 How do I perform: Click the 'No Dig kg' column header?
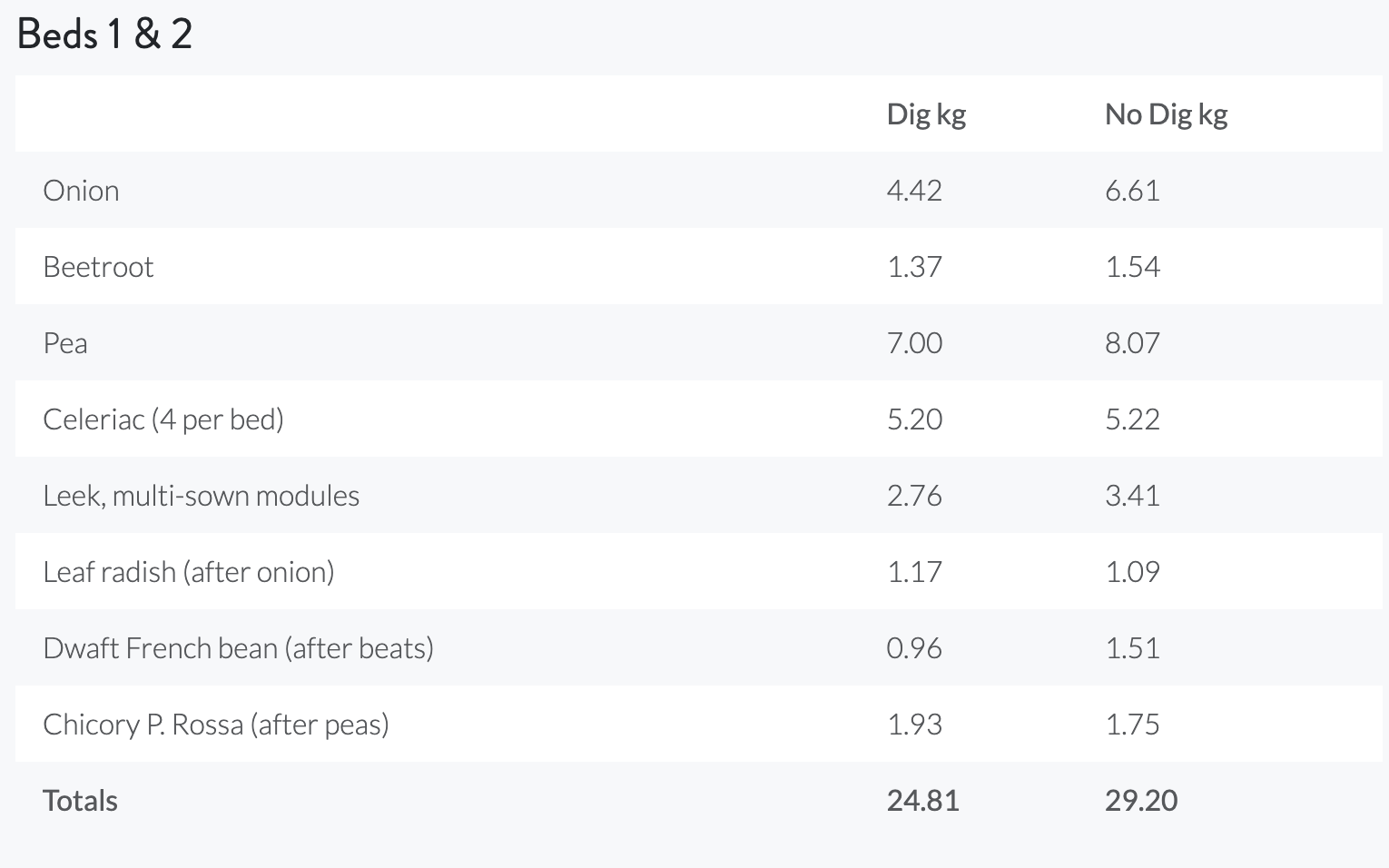[x=1166, y=114]
